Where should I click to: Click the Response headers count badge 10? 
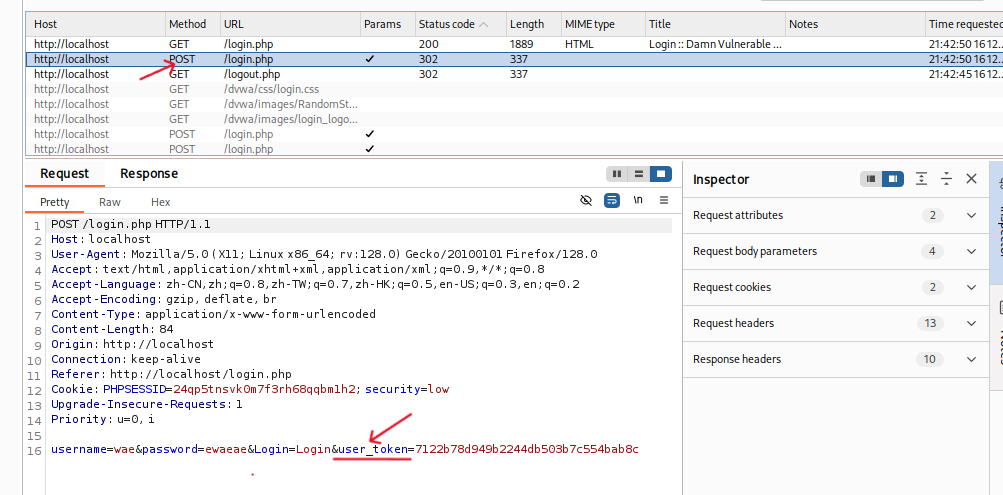pos(930,359)
